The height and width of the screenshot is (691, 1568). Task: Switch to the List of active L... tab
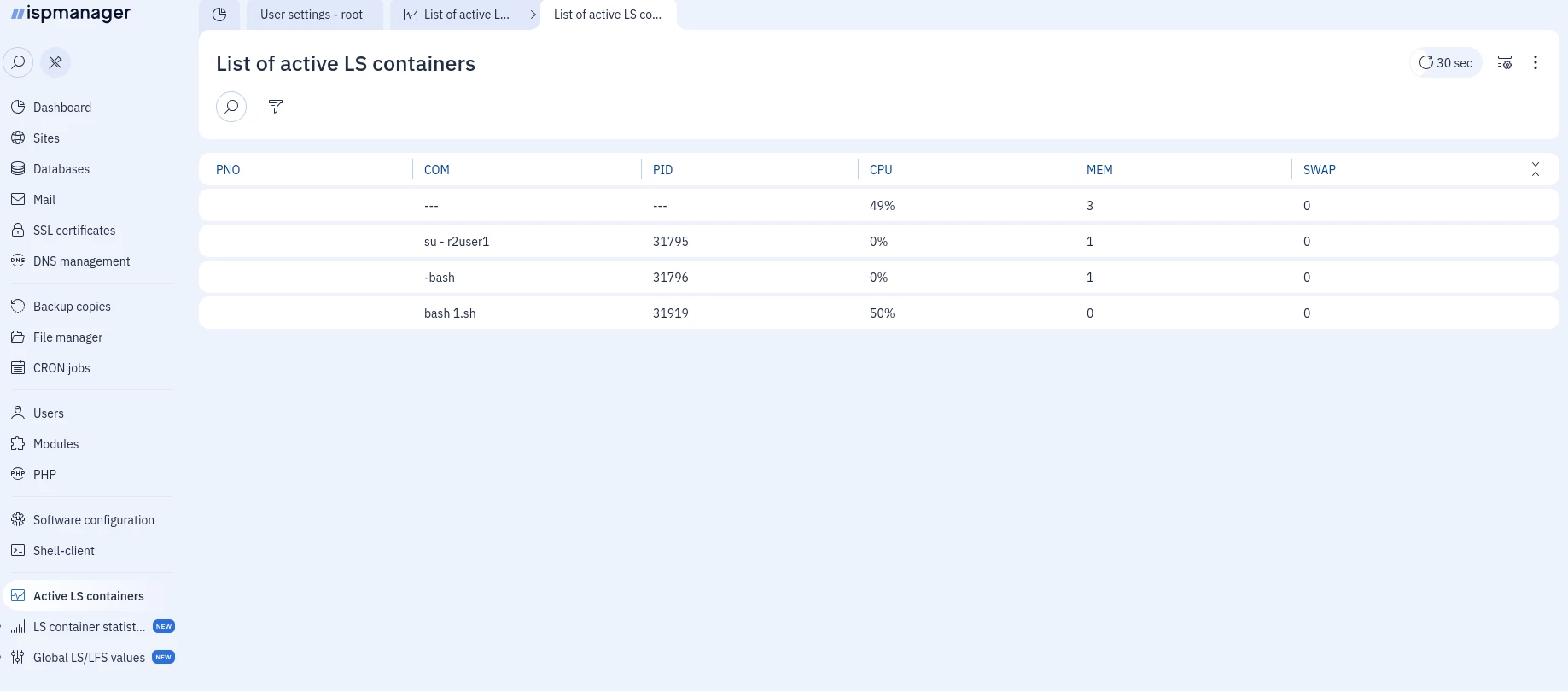pos(457,15)
